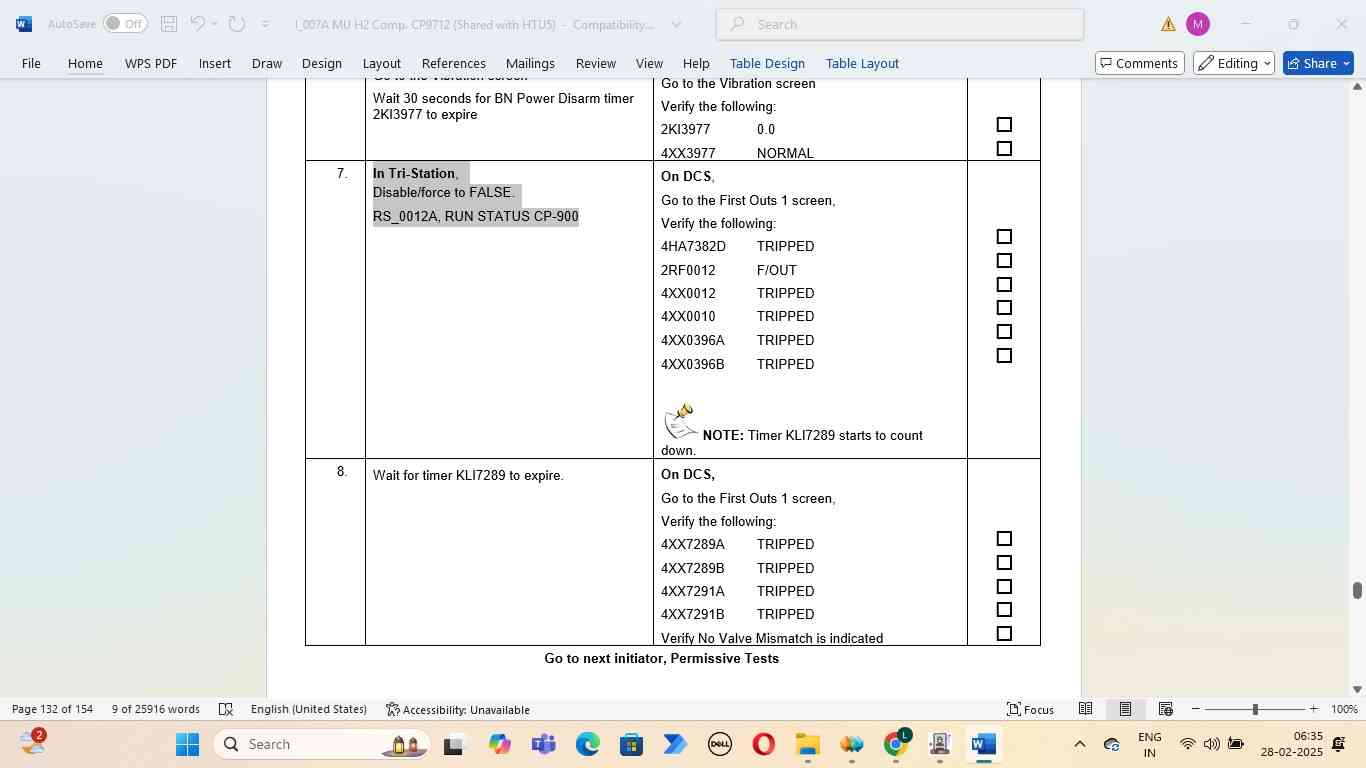The width and height of the screenshot is (1366, 768).
Task: Change language English (United States)
Action: (308, 709)
